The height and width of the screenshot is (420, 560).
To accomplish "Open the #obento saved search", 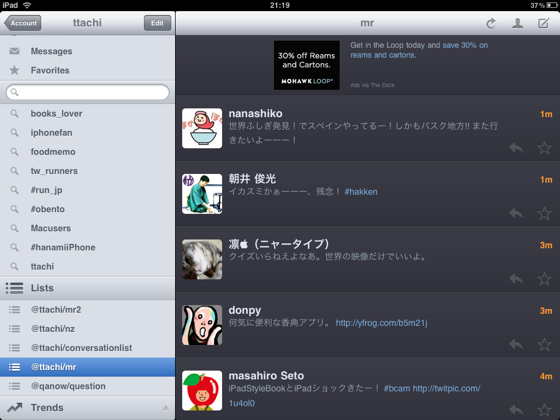I will pos(88,209).
